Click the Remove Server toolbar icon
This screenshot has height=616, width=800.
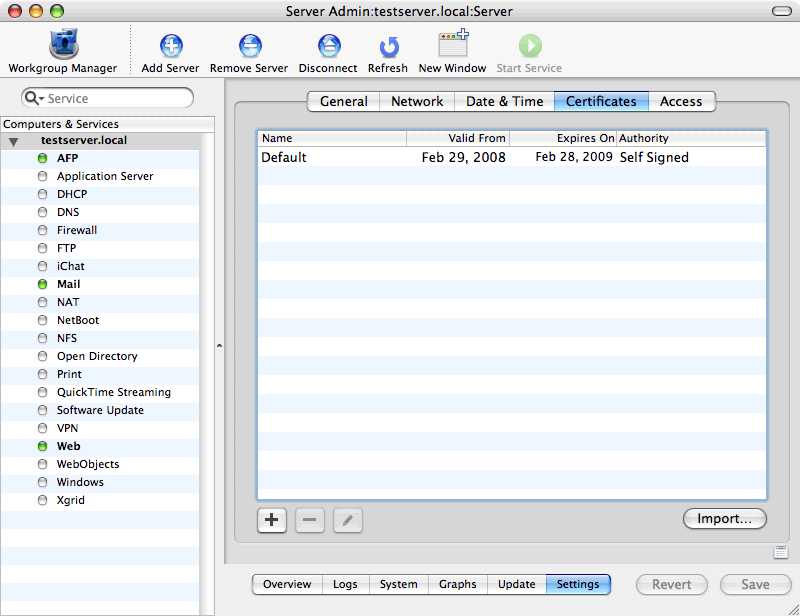250,46
